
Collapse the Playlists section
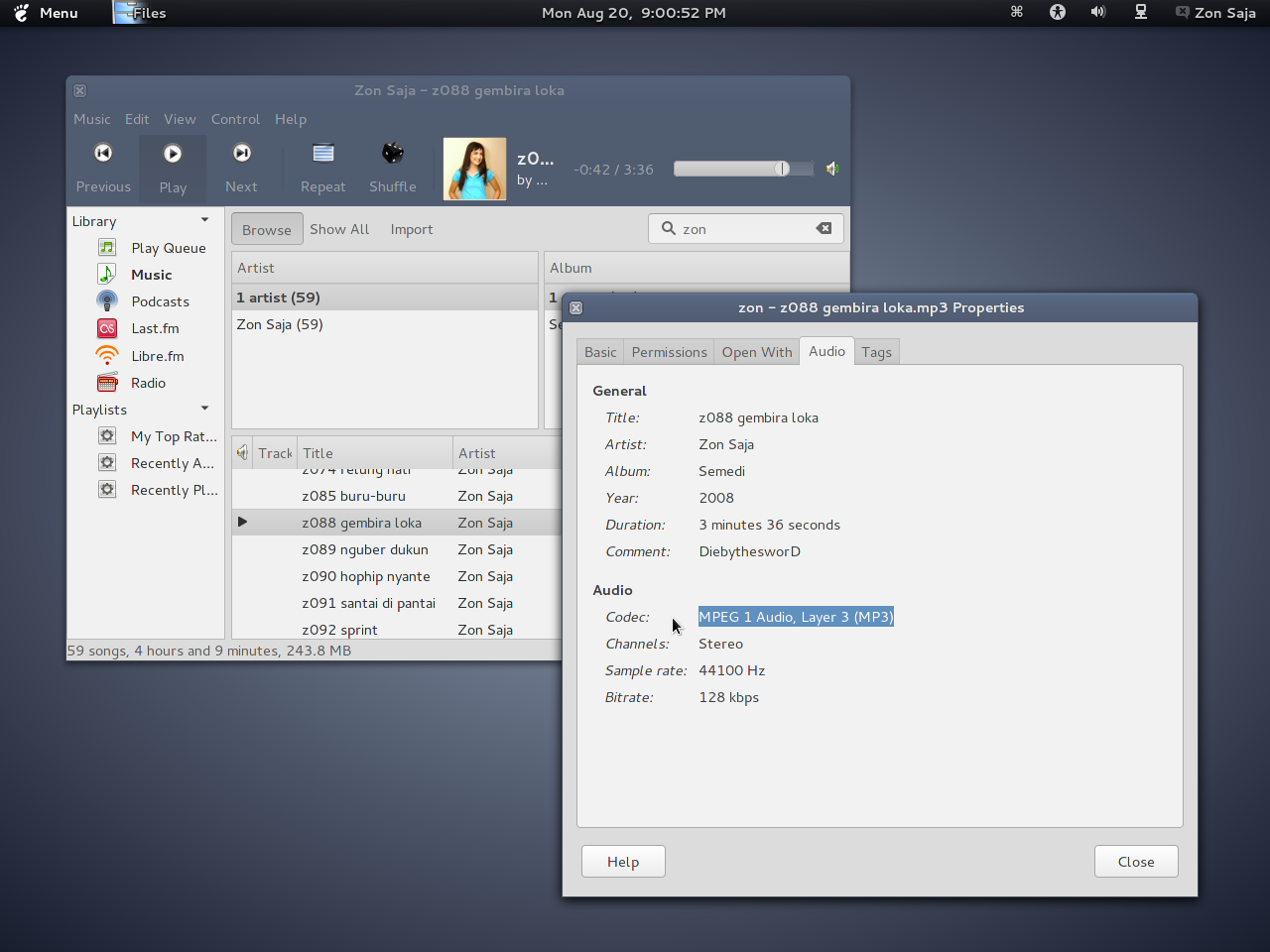click(x=204, y=409)
